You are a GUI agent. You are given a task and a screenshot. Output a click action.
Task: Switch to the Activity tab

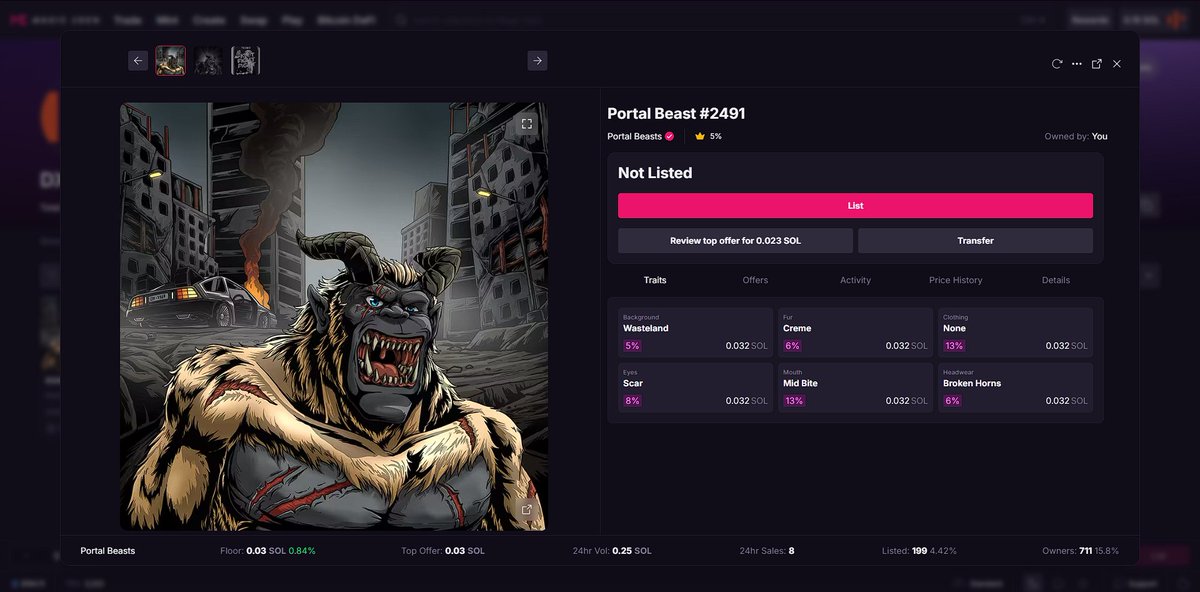coord(855,280)
